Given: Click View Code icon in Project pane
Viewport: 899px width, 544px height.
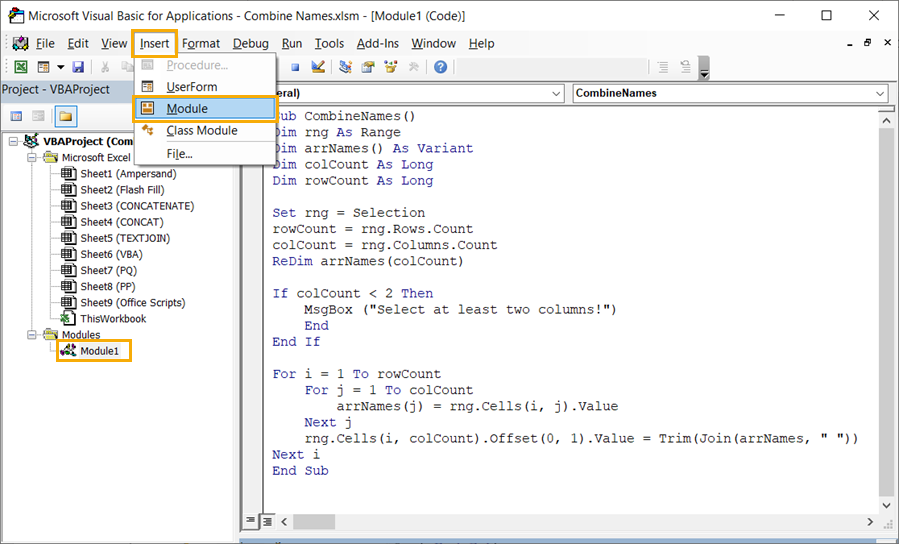Looking at the screenshot, I should [17, 116].
